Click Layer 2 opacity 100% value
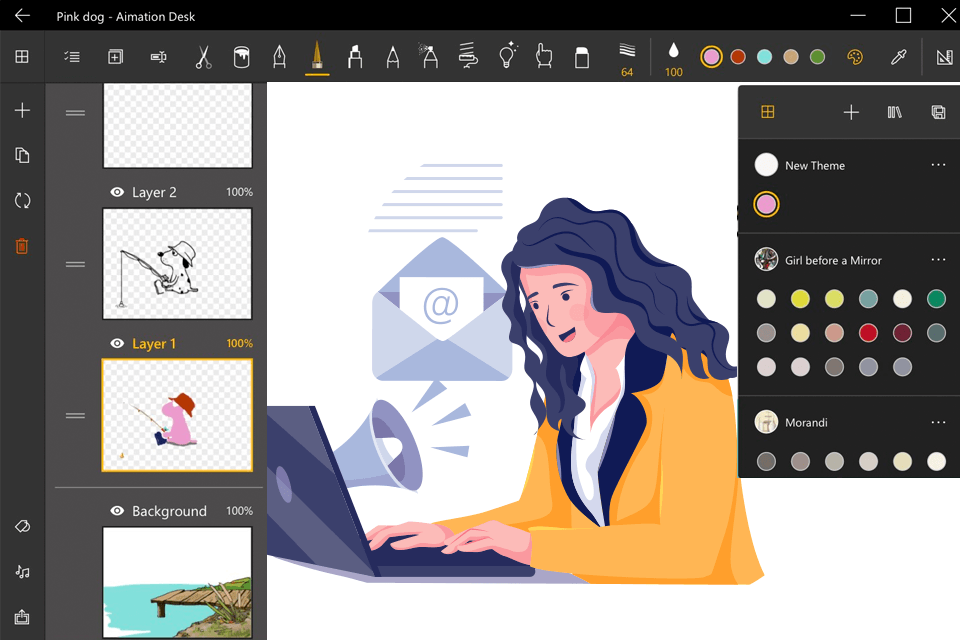Viewport: 960px width, 640px height. coord(239,192)
